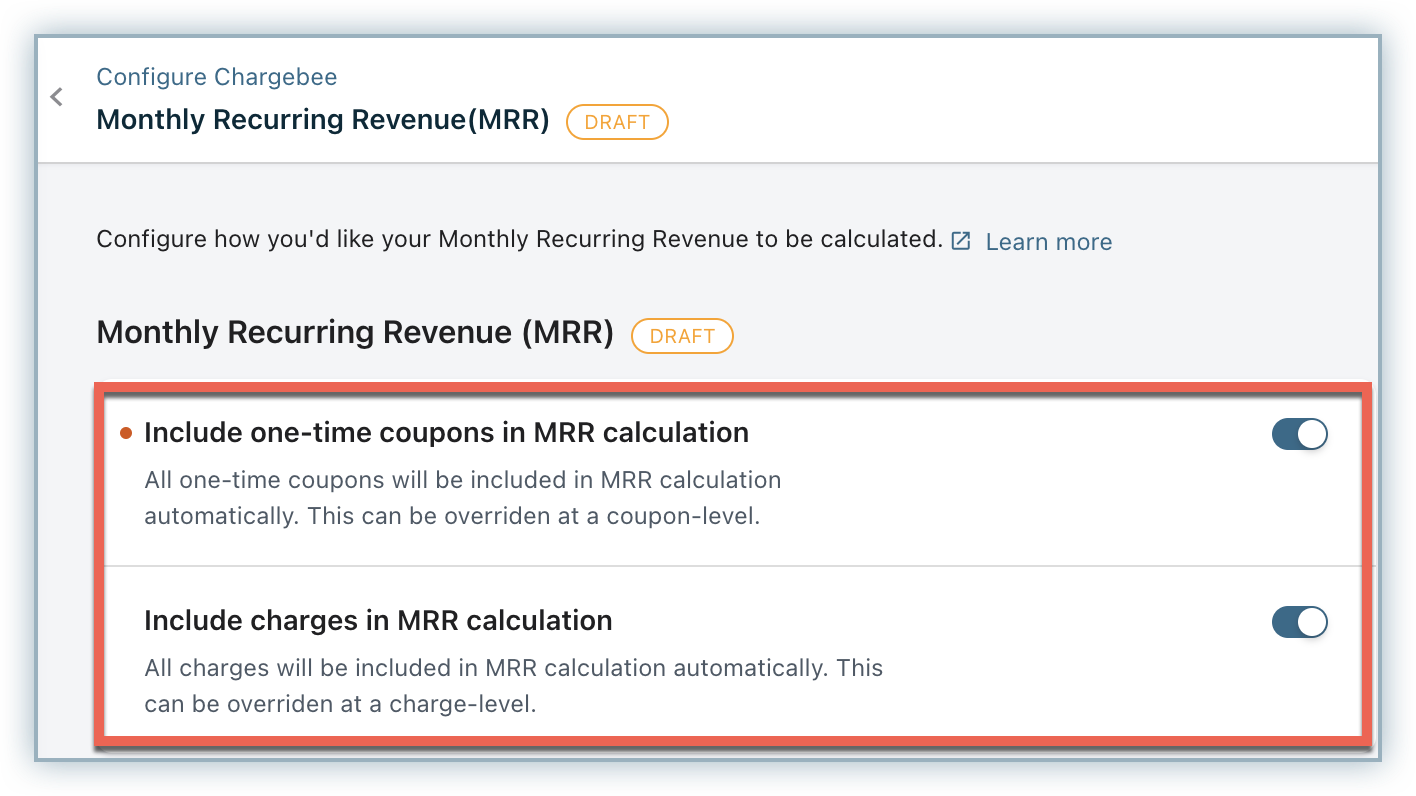1416x796 pixels.
Task: Click the DRAFT badge beside the section heading
Action: pyautogui.click(x=682, y=336)
